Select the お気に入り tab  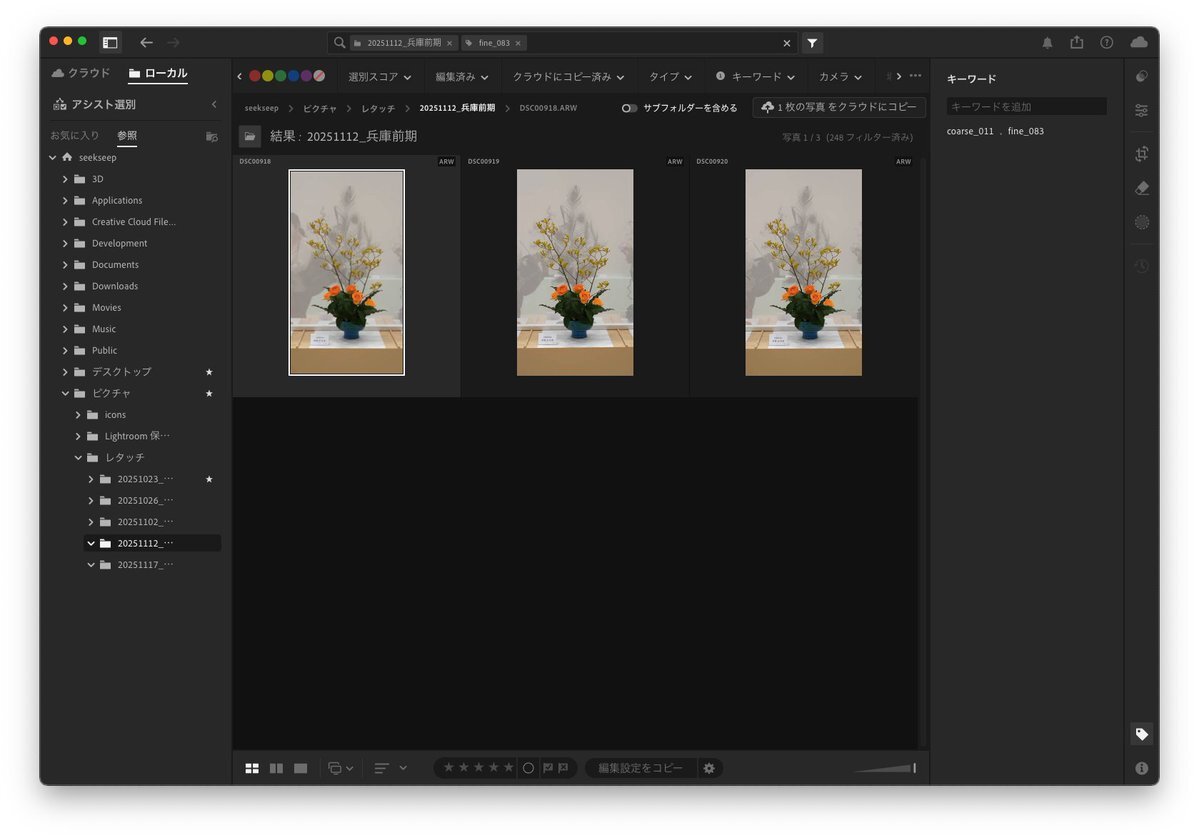click(x=75, y=135)
